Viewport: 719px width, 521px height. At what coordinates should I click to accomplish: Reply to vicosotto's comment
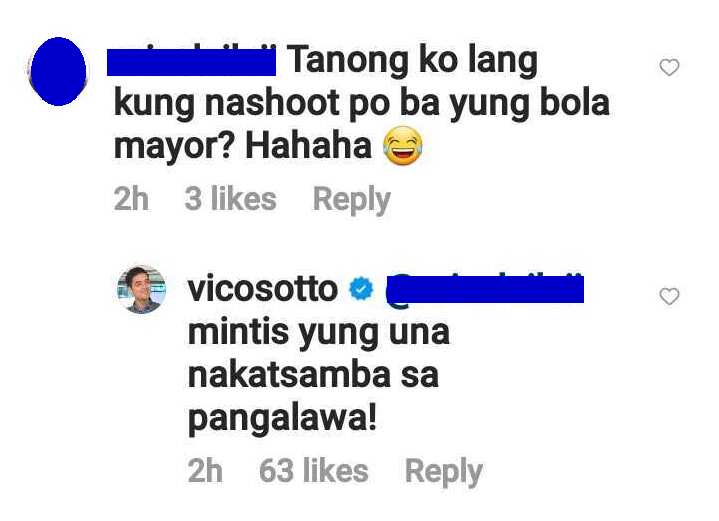(443, 472)
